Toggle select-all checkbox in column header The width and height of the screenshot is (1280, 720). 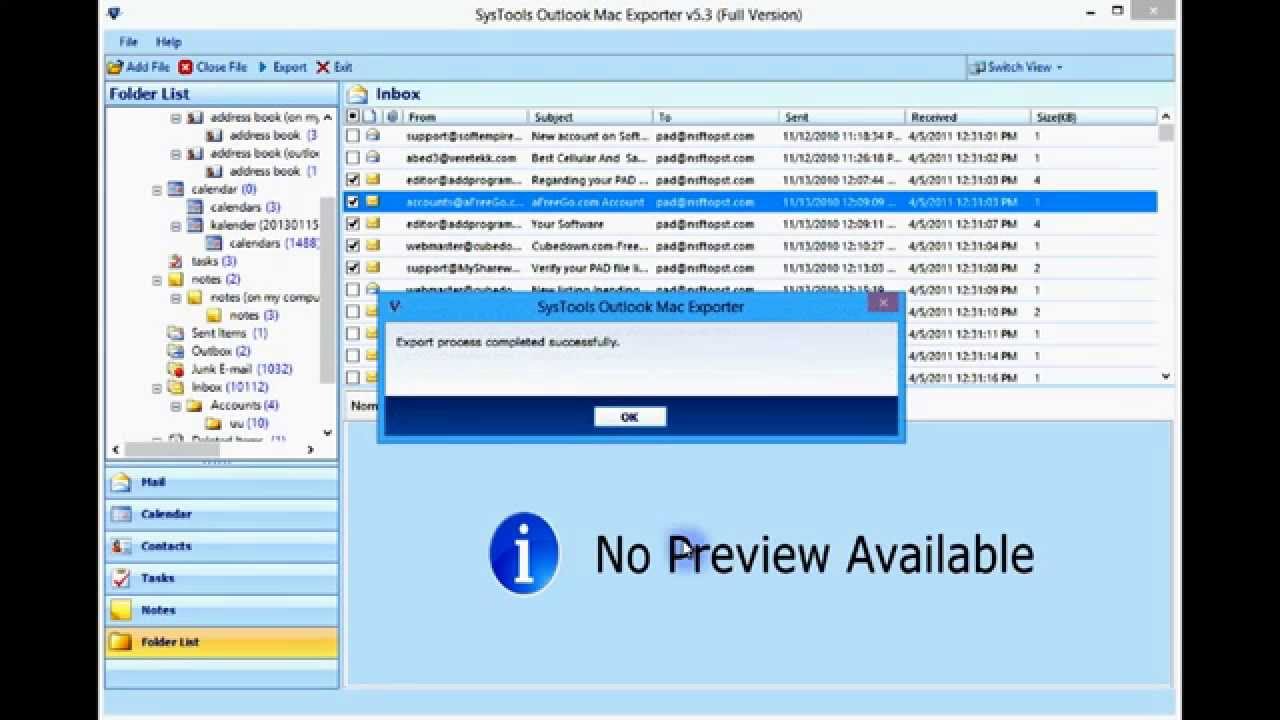[x=353, y=117]
